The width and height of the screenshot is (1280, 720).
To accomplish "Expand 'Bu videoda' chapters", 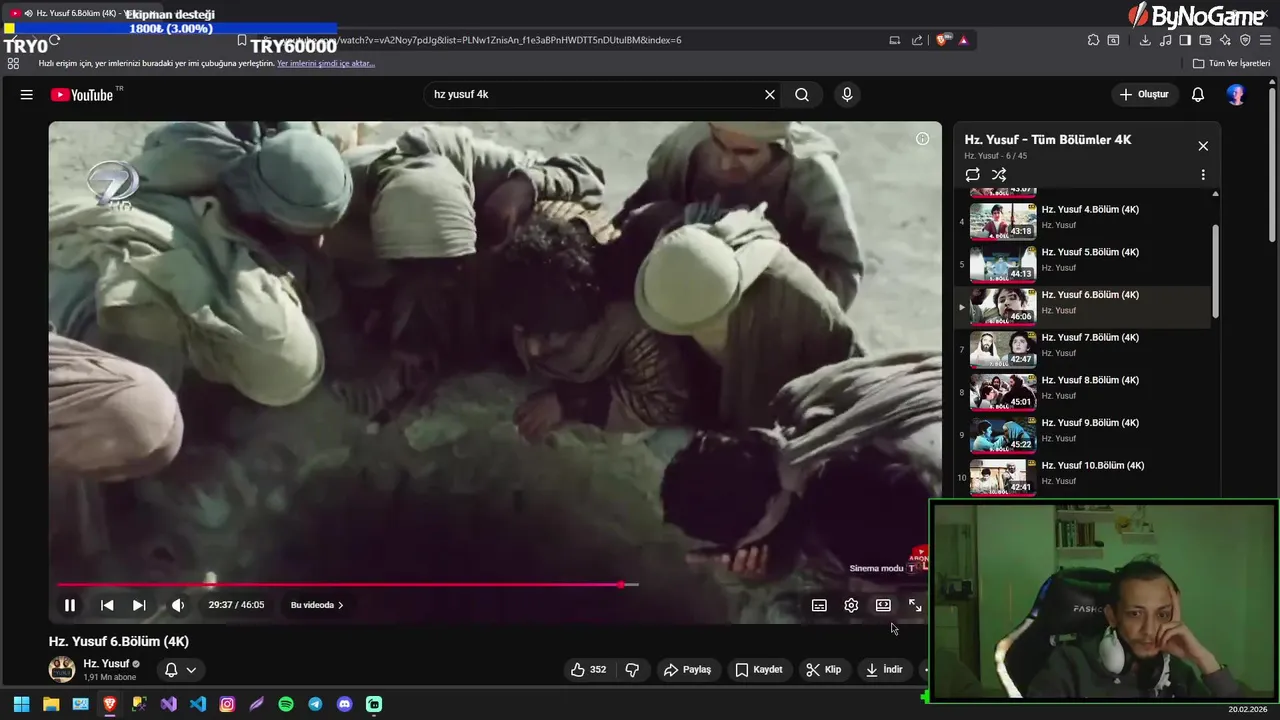I will pos(316,605).
